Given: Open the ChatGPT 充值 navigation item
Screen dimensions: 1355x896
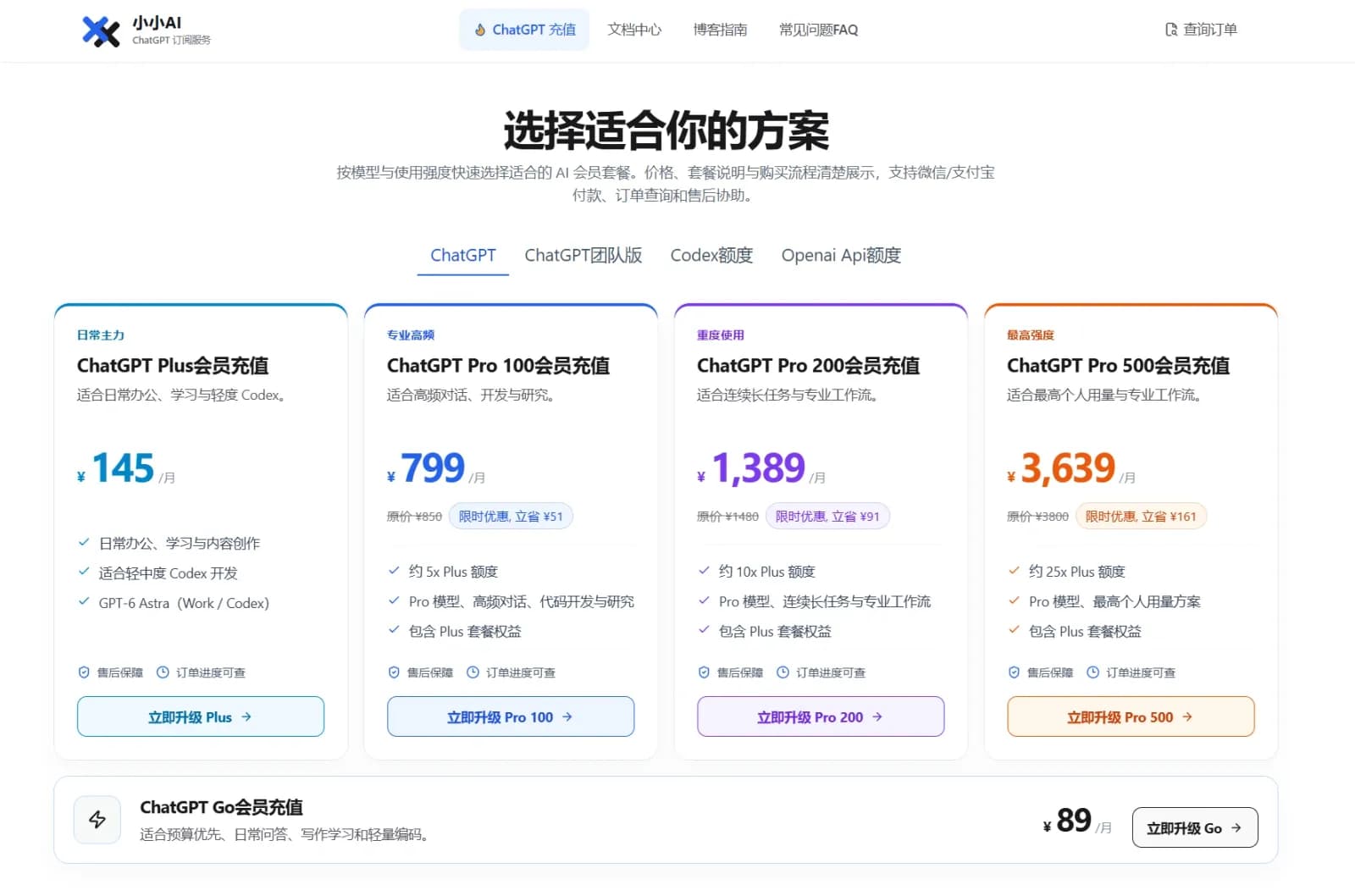Looking at the screenshot, I should pos(524,30).
